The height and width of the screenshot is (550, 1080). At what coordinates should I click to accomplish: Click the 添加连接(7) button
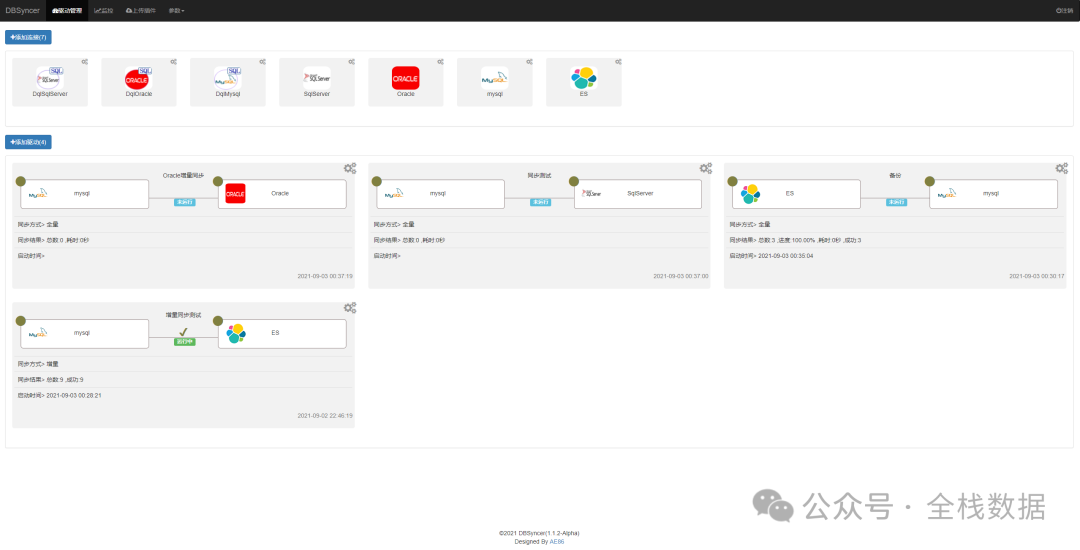pos(28,37)
